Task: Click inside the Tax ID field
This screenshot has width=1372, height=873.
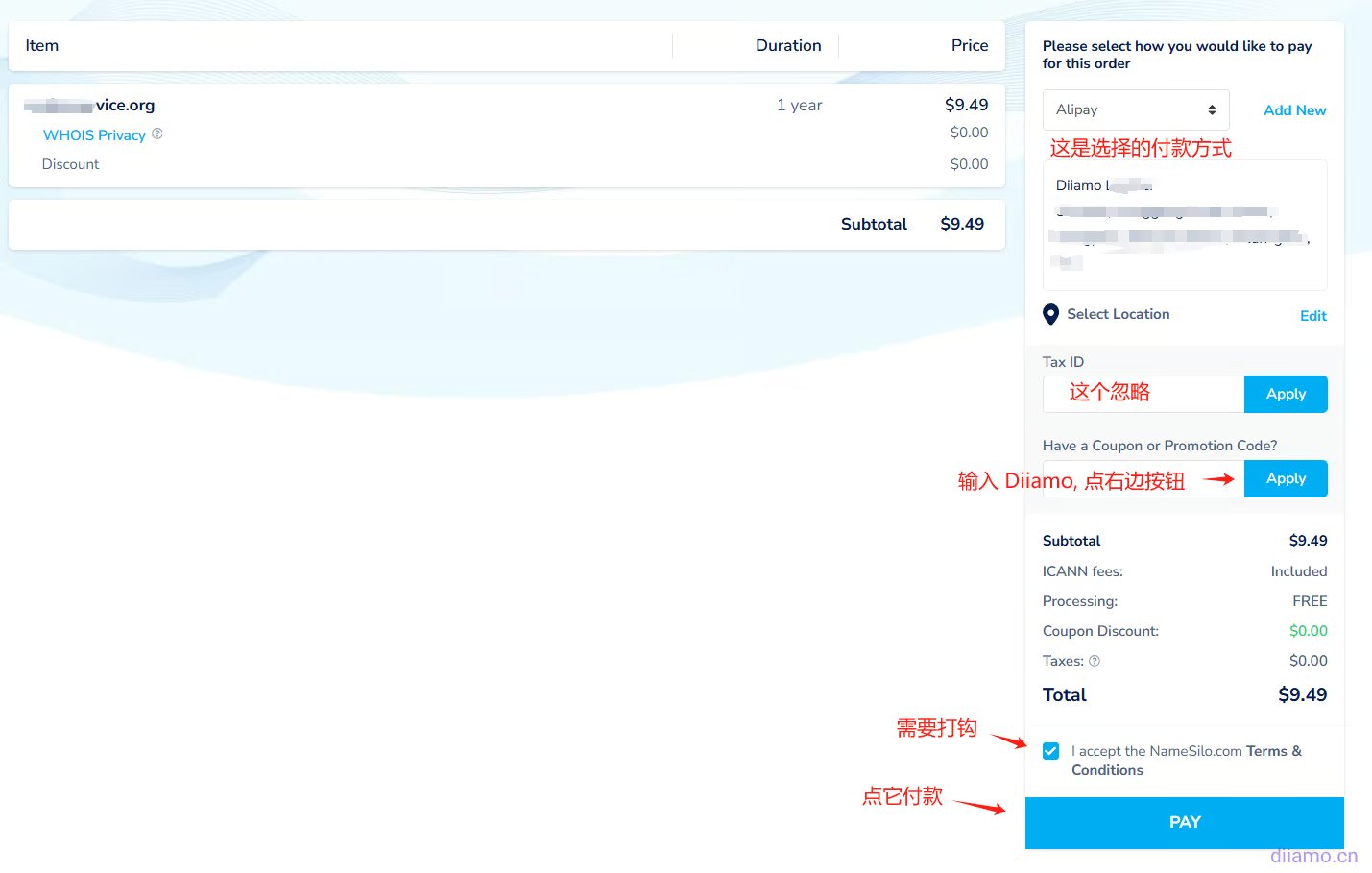Action: click(1143, 394)
